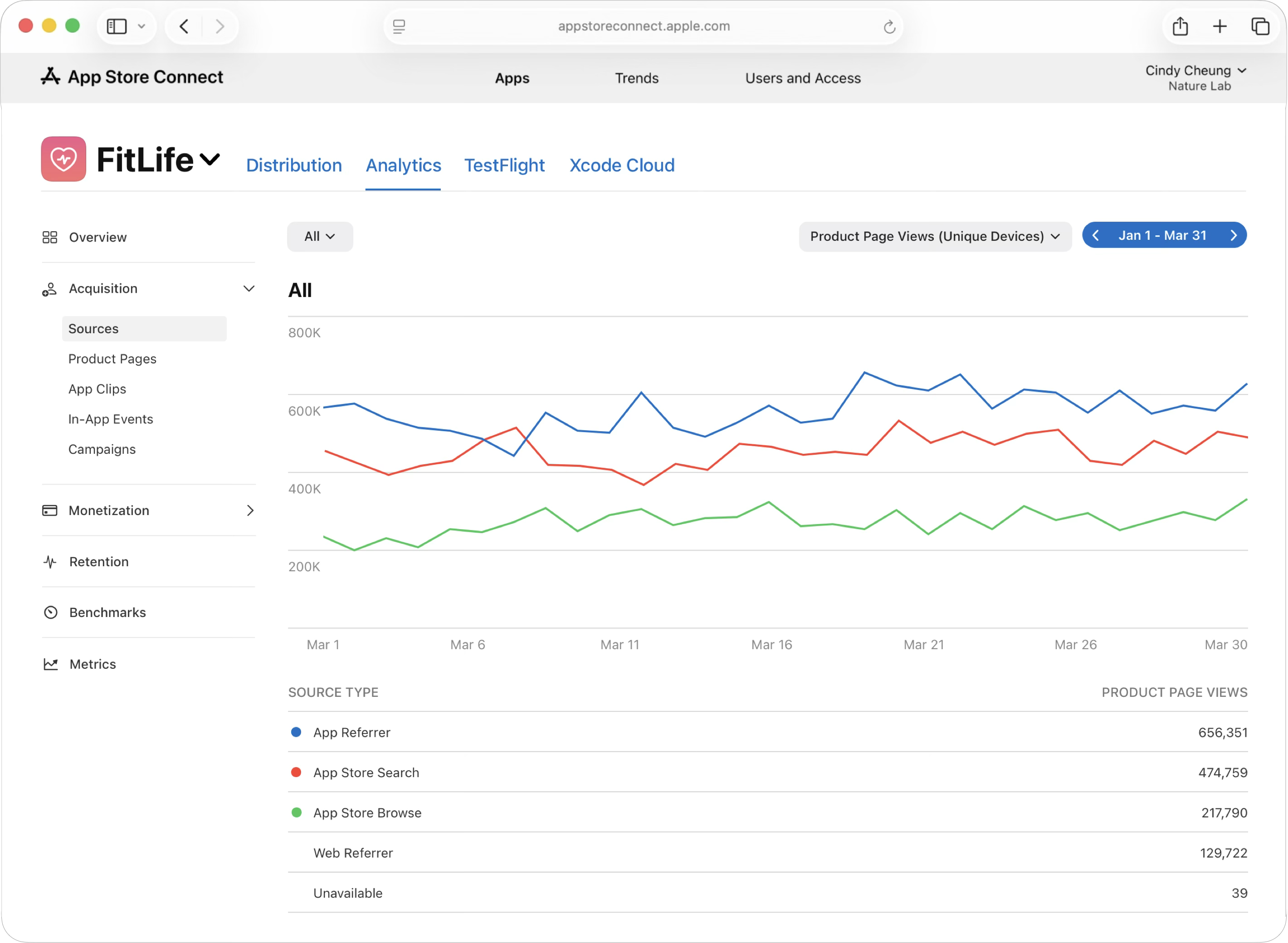The width and height of the screenshot is (1288, 943).
Task: Show tab overview icon in Safari
Action: pyautogui.click(x=1260, y=26)
